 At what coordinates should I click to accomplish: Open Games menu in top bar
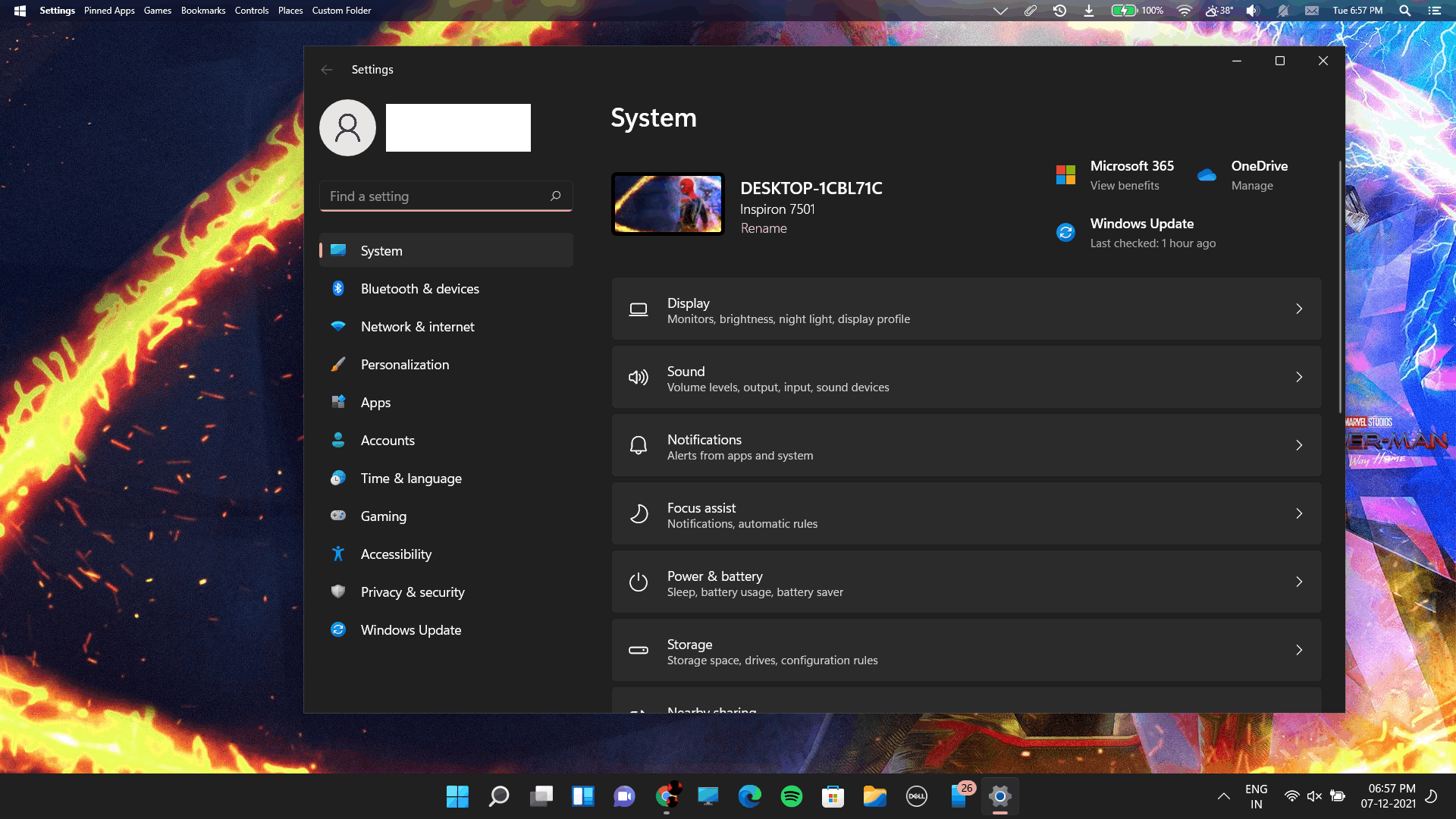point(158,11)
